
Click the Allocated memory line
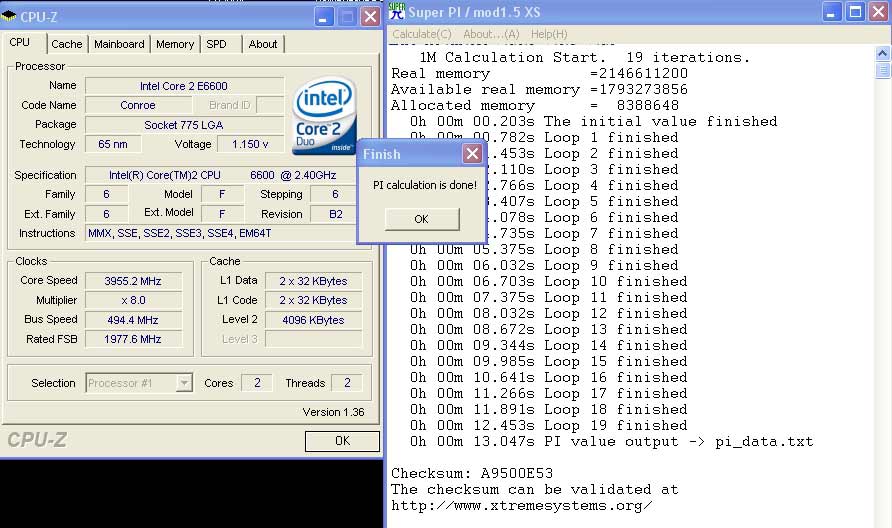[x=535, y=105]
